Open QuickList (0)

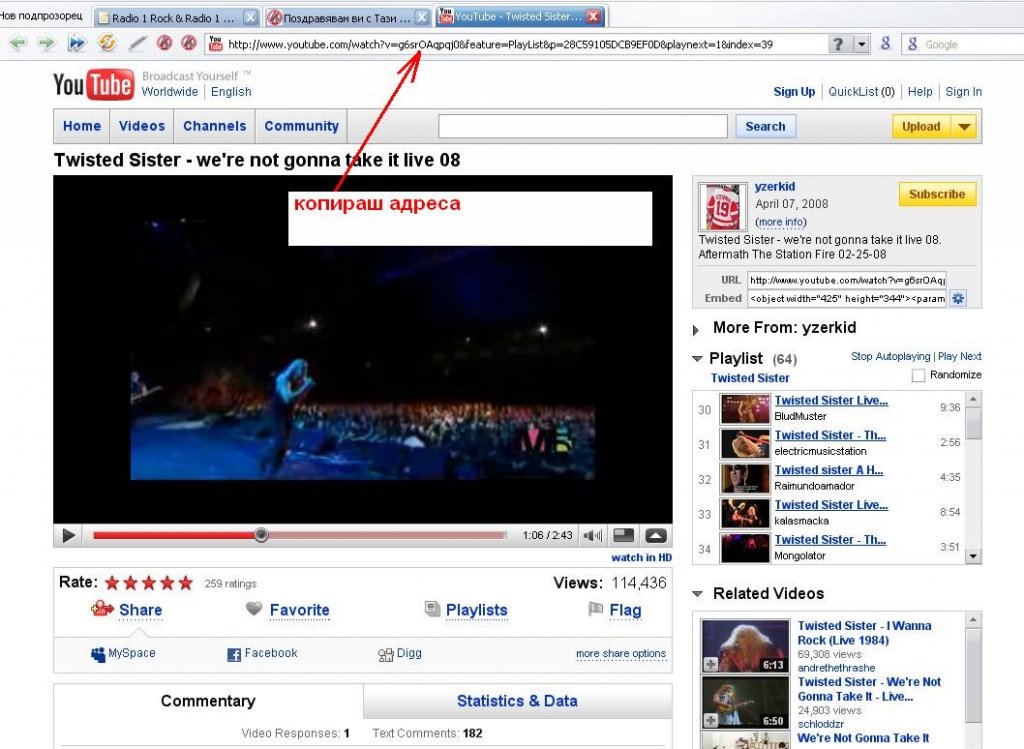(861, 91)
